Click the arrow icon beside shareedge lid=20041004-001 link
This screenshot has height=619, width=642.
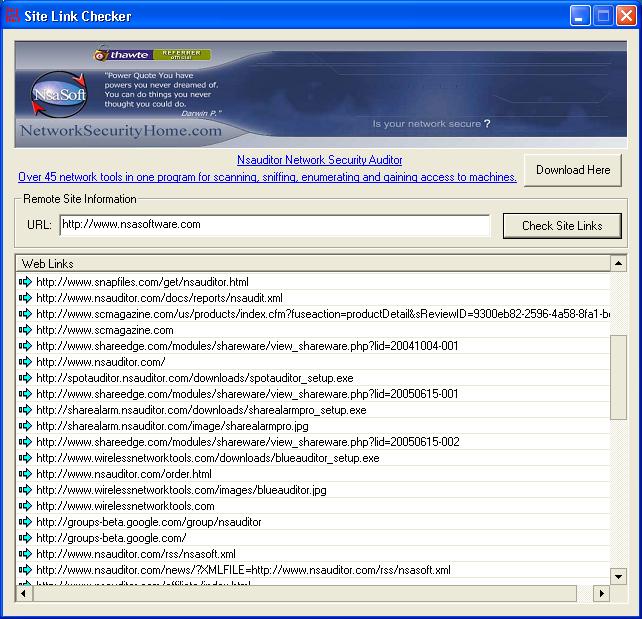pyautogui.click(x=25, y=346)
